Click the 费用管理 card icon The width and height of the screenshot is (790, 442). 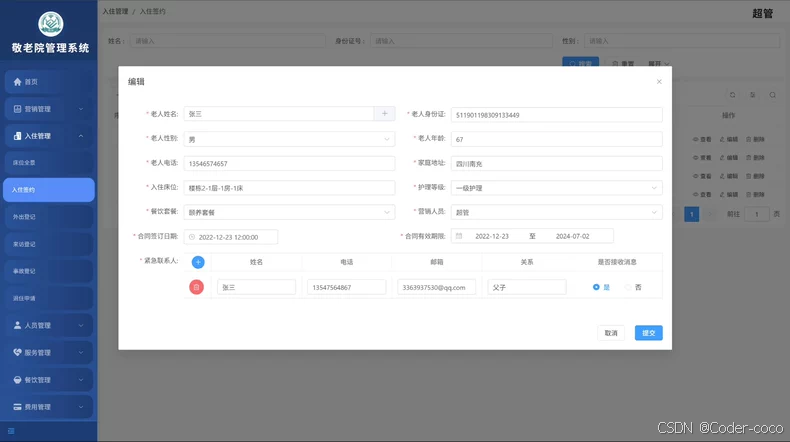[18, 407]
